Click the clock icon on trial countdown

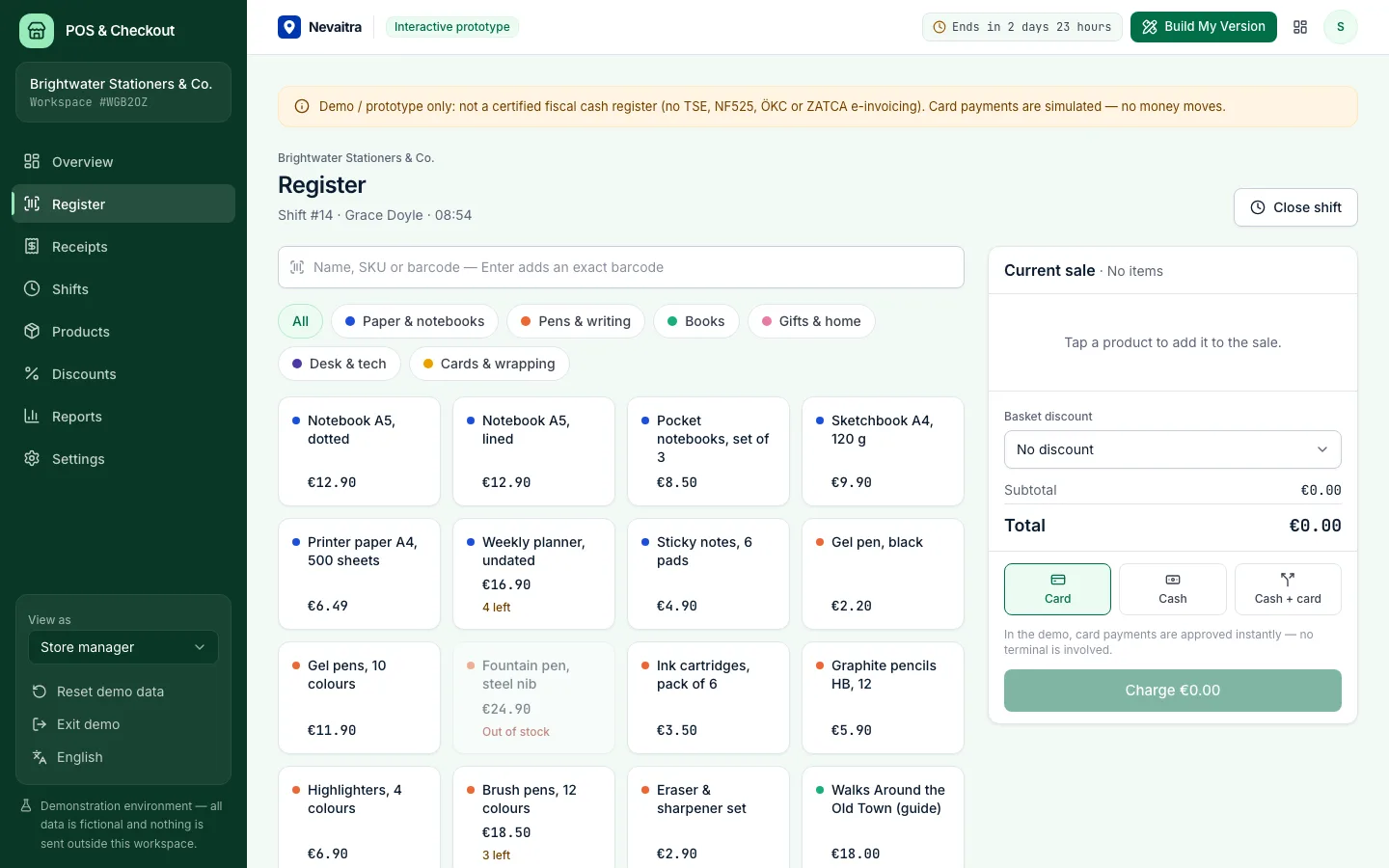point(940,27)
